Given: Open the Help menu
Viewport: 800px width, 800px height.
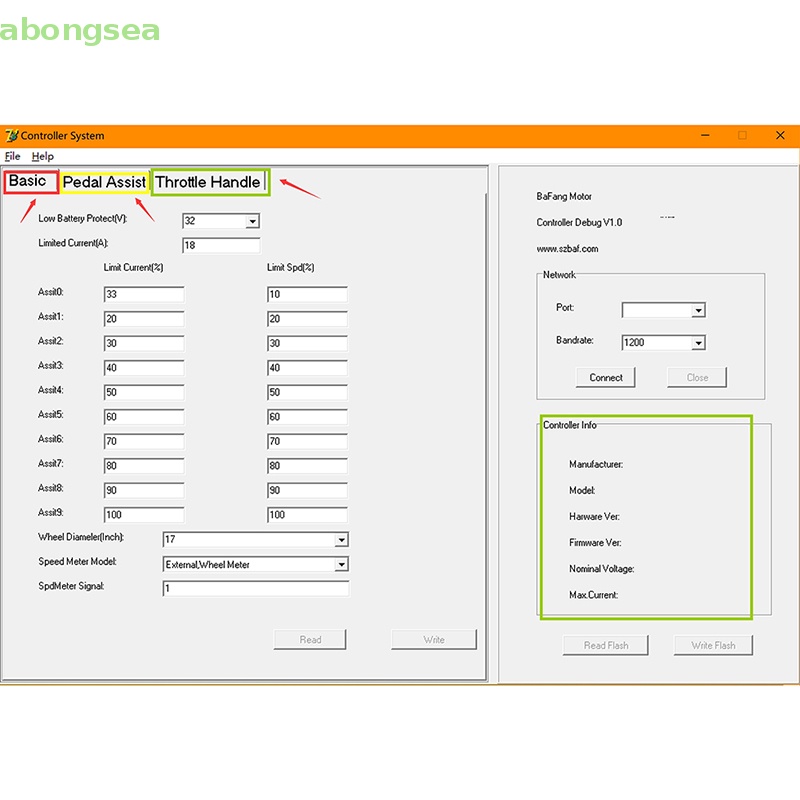Looking at the screenshot, I should coord(42,157).
